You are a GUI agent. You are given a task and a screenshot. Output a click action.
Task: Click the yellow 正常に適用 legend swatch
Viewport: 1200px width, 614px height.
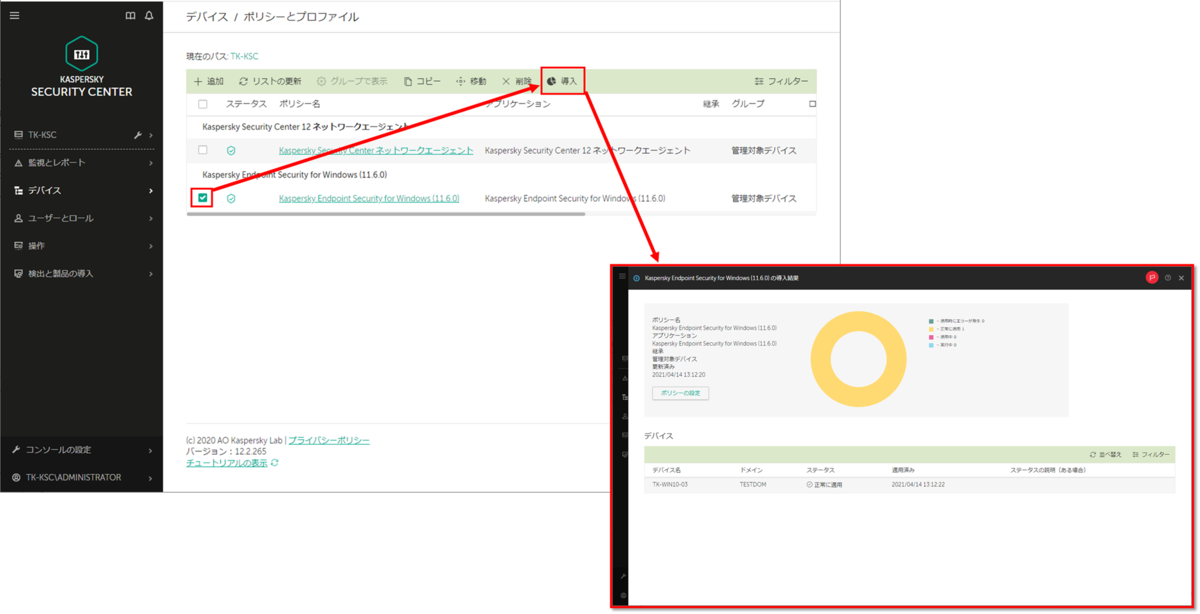(931, 329)
